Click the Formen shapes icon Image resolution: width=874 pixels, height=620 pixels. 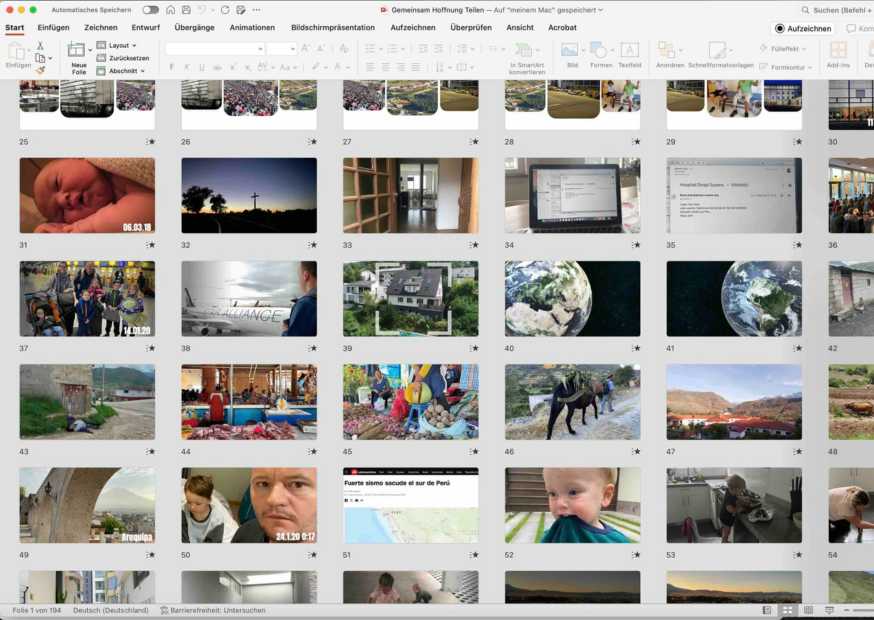click(x=598, y=50)
